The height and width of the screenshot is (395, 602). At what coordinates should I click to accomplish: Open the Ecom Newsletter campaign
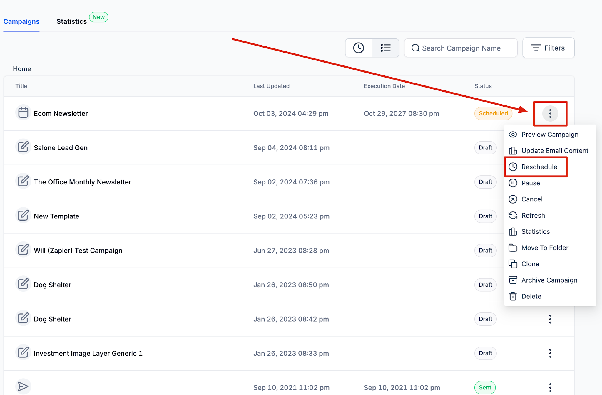pos(61,114)
